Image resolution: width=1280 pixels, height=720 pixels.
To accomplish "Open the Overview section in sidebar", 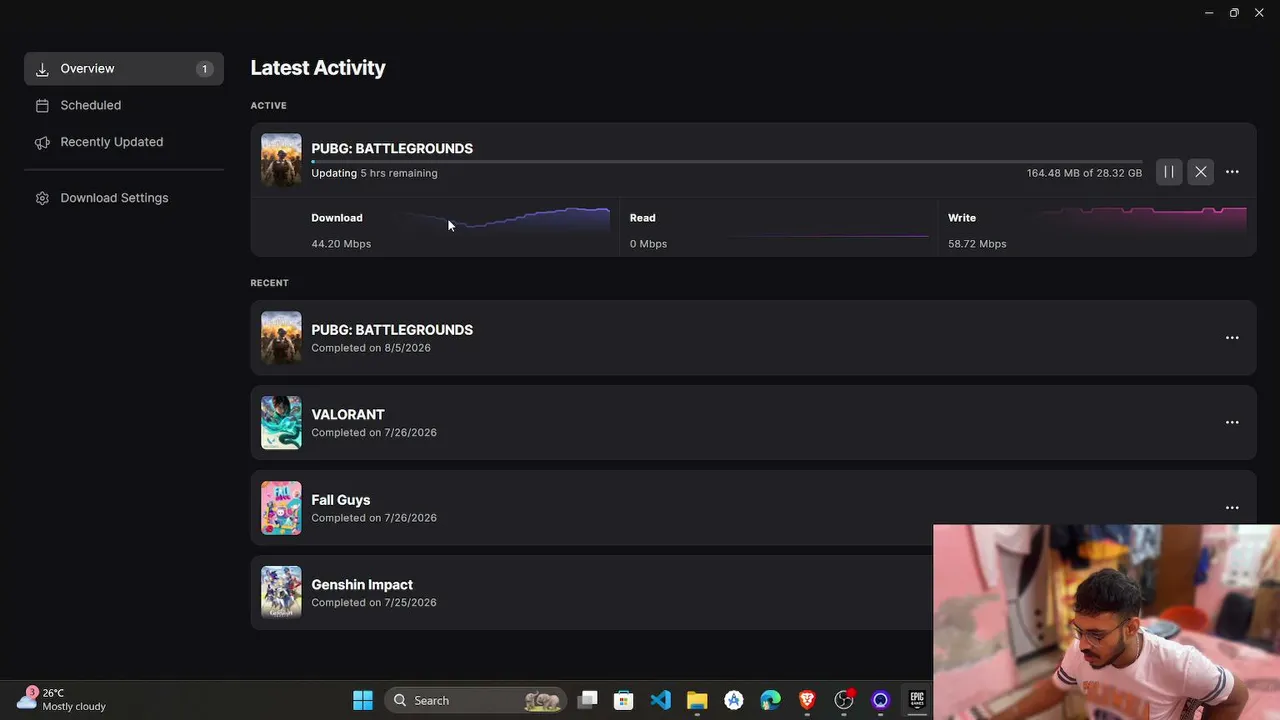I will [124, 69].
